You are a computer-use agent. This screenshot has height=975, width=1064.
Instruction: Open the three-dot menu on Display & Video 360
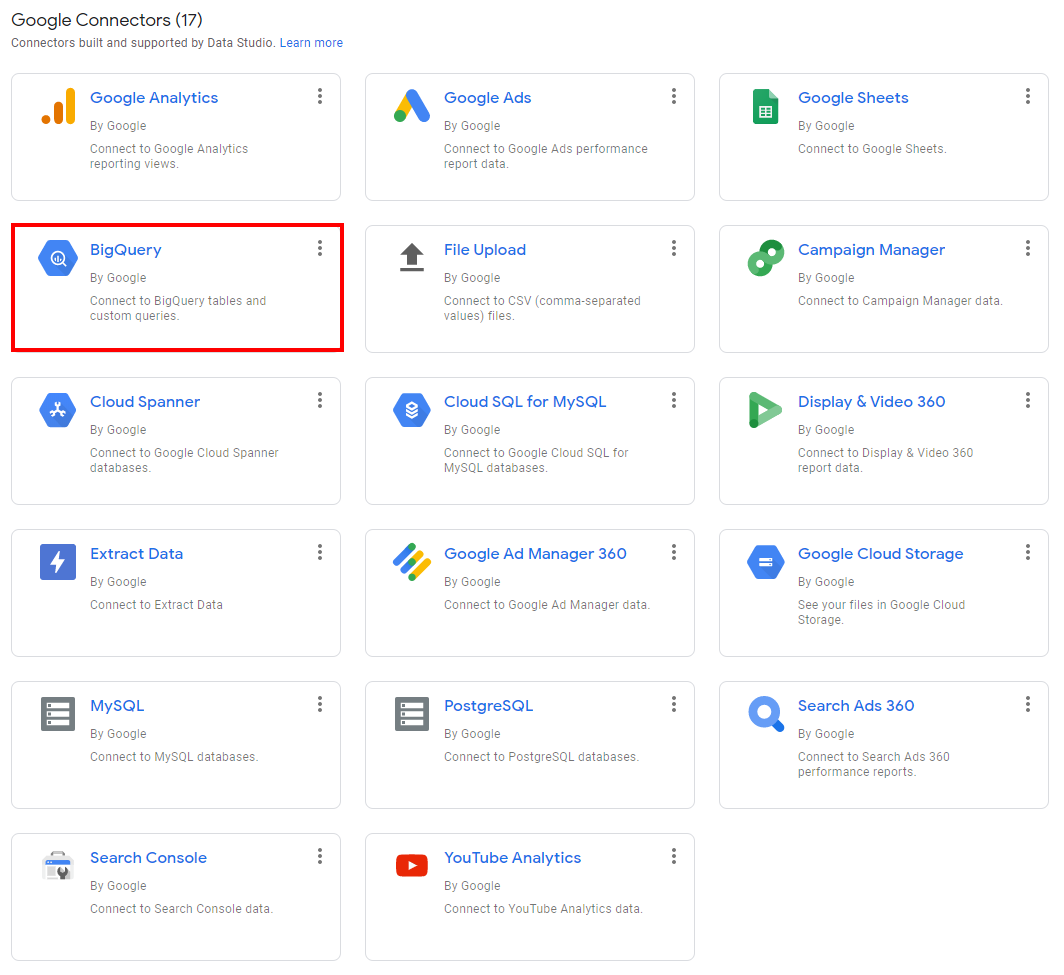click(x=1028, y=400)
